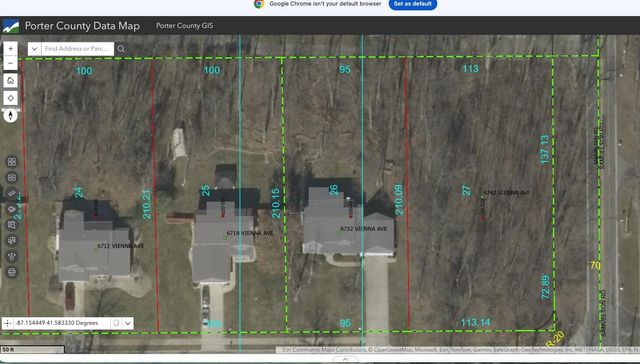Open the second round widget under grid
The height and width of the screenshot is (364, 640).
[x=12, y=178]
